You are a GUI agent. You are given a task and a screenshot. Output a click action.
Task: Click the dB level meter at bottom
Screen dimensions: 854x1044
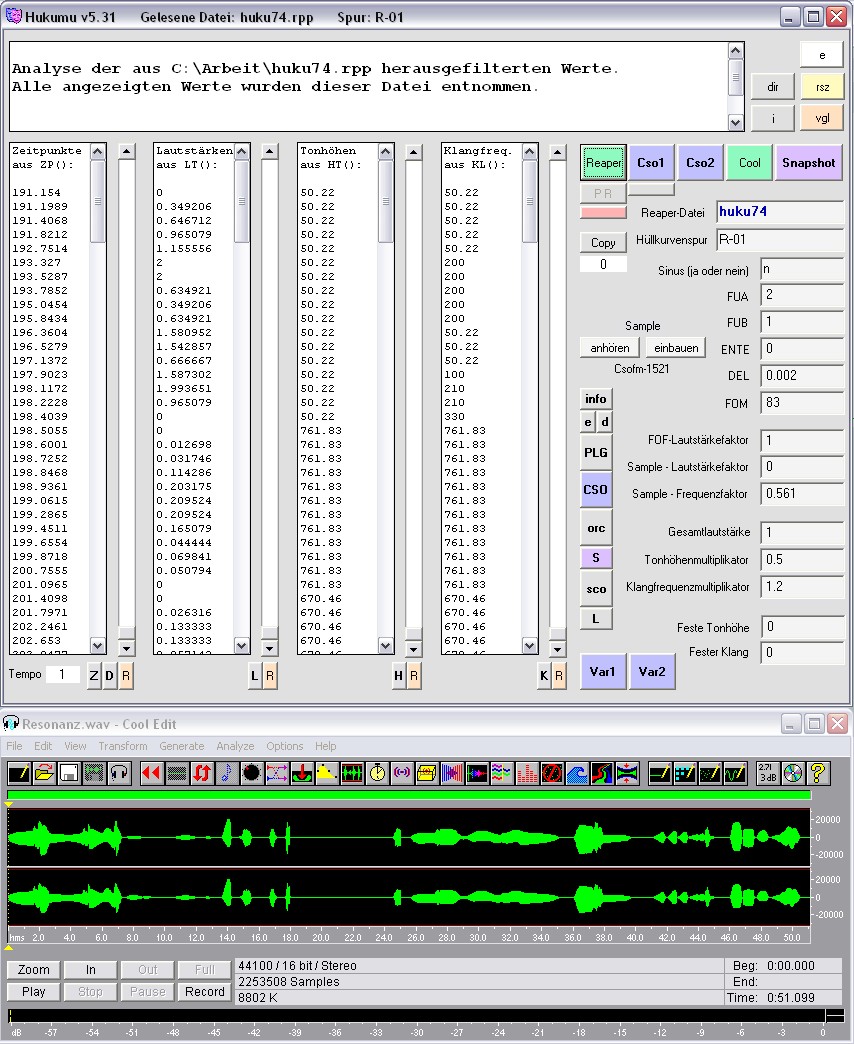[x=427, y=1016]
